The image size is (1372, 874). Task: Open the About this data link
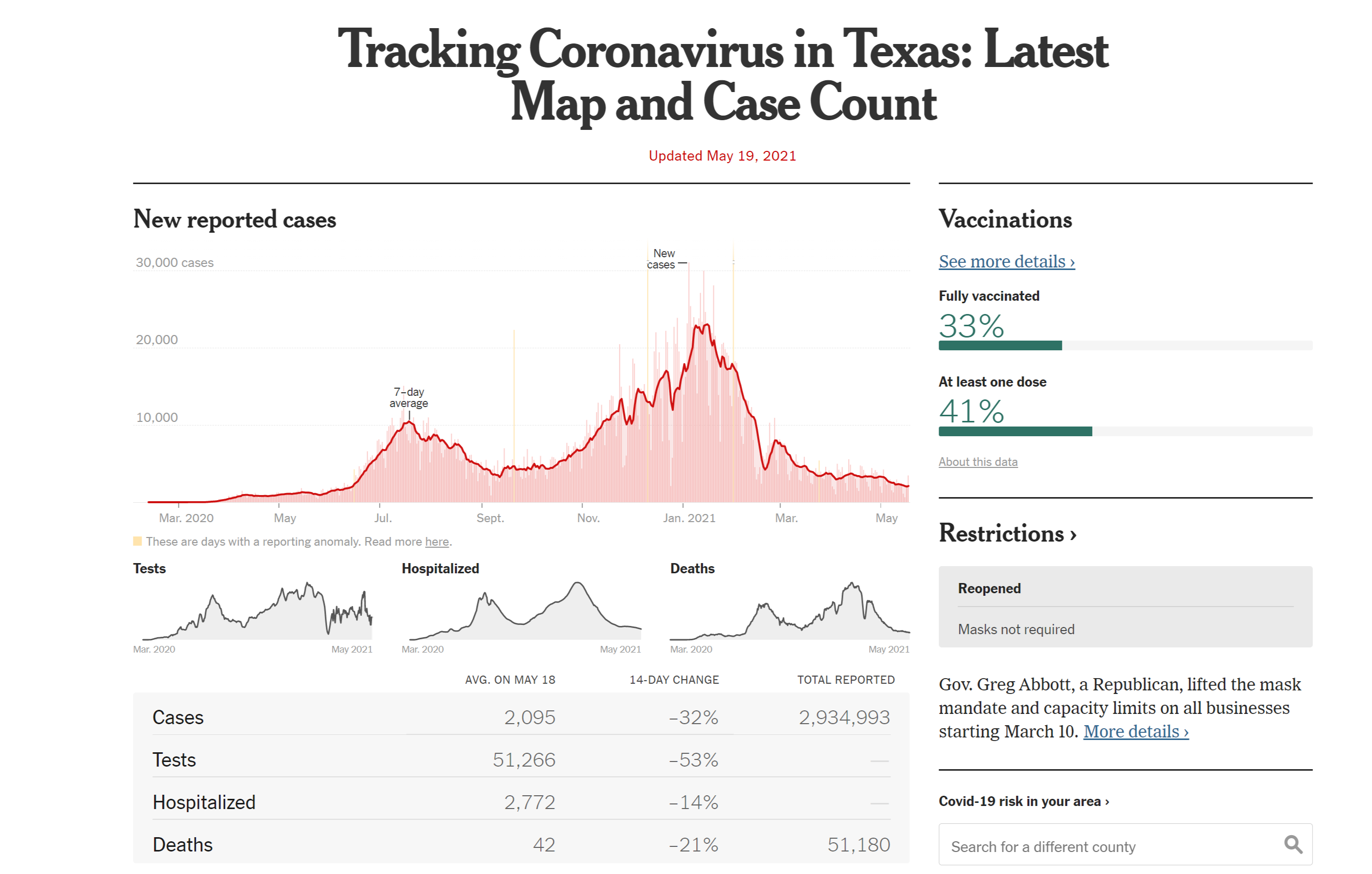[978, 462]
